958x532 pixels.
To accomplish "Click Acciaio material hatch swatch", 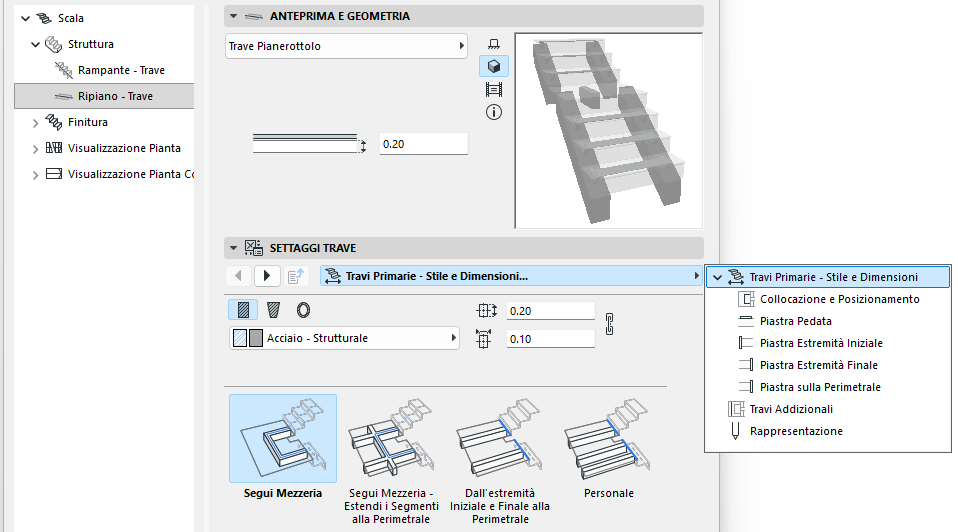I will [240, 338].
